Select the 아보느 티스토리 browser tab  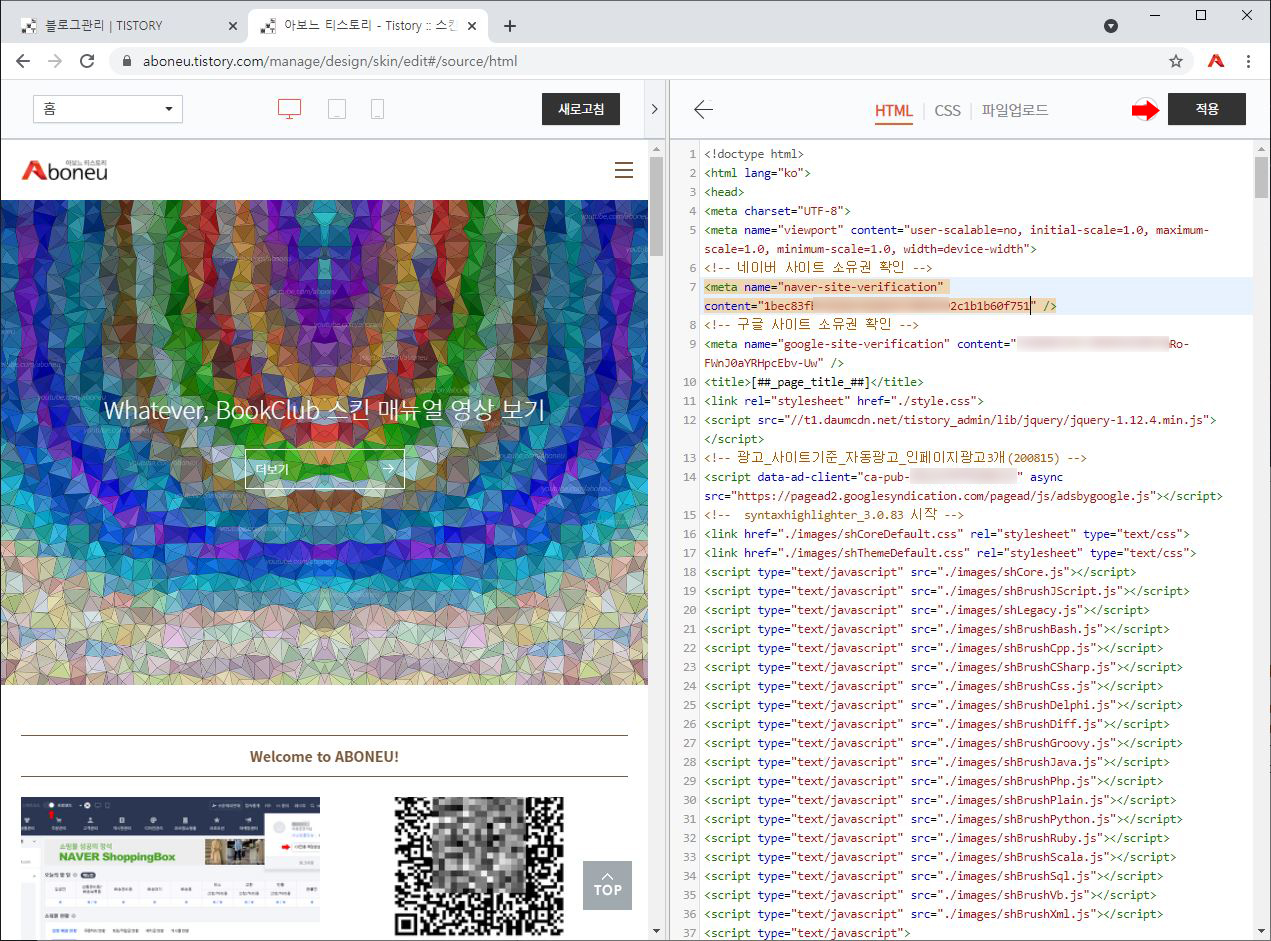[x=366, y=26]
